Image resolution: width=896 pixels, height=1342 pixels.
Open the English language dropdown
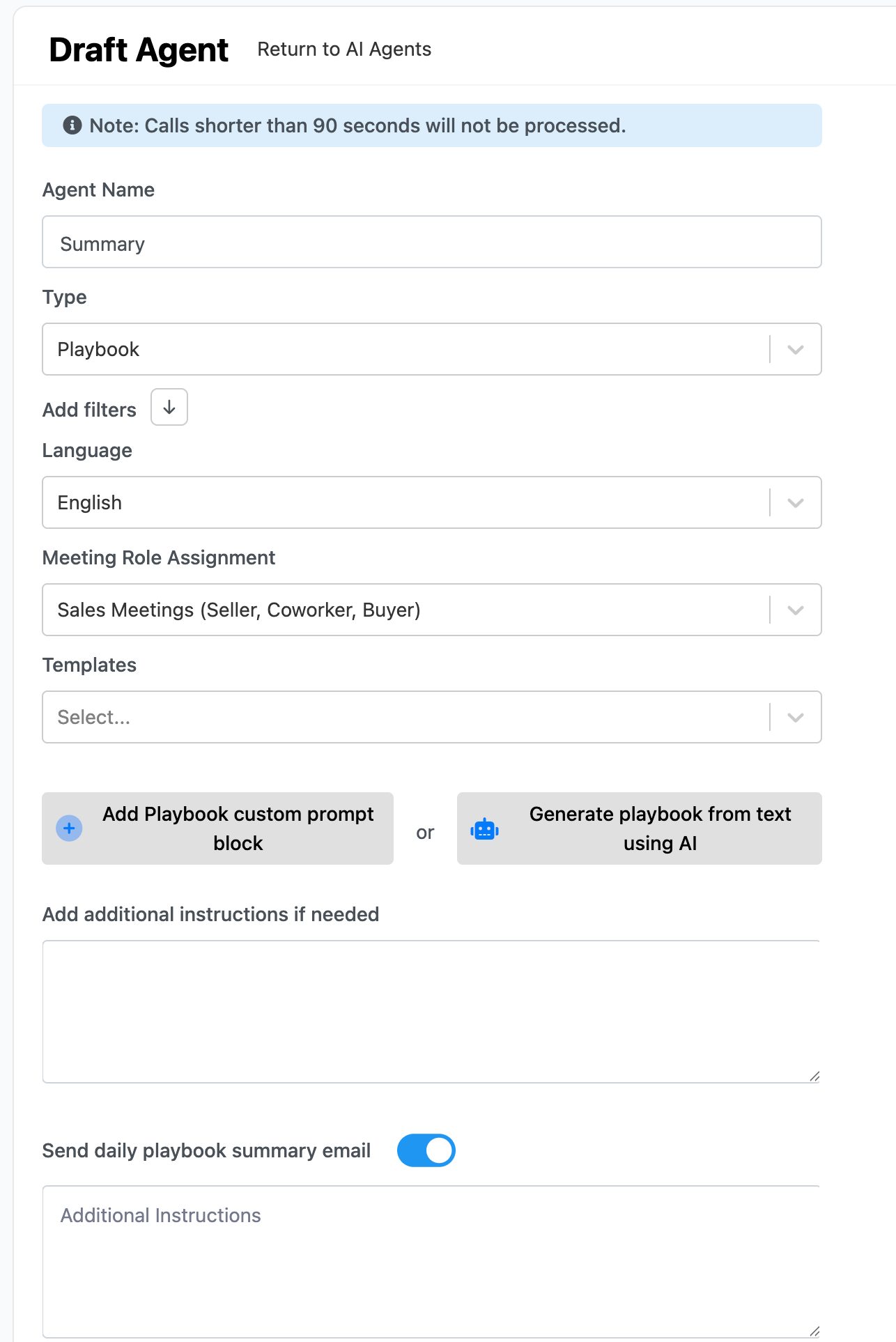[x=404, y=503]
